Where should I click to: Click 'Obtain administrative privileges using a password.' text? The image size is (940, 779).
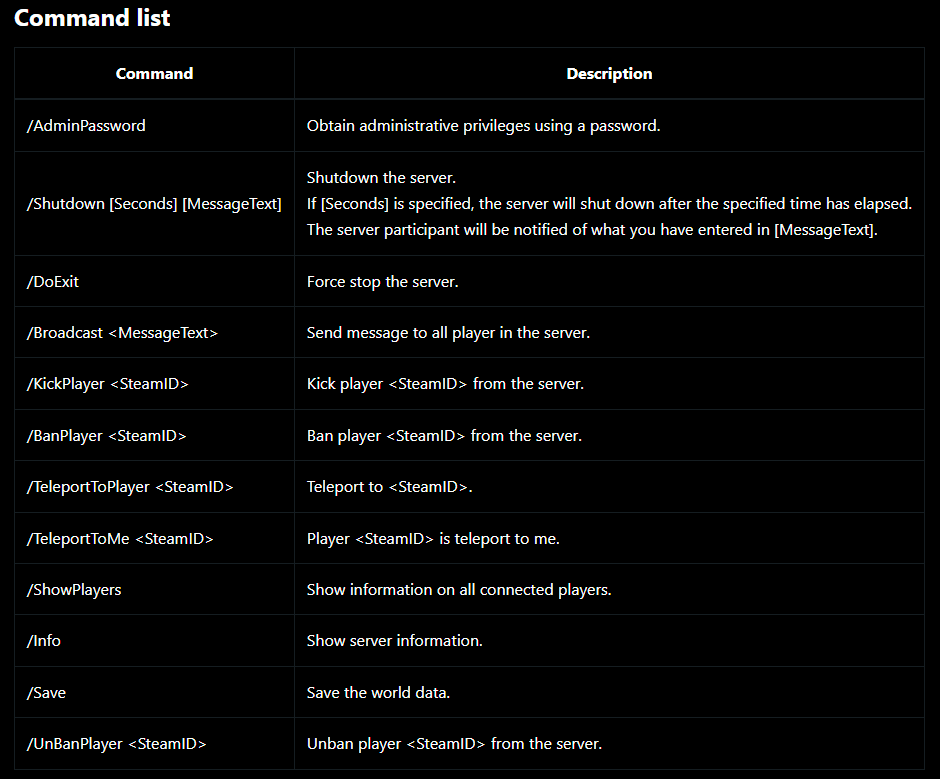pos(483,126)
